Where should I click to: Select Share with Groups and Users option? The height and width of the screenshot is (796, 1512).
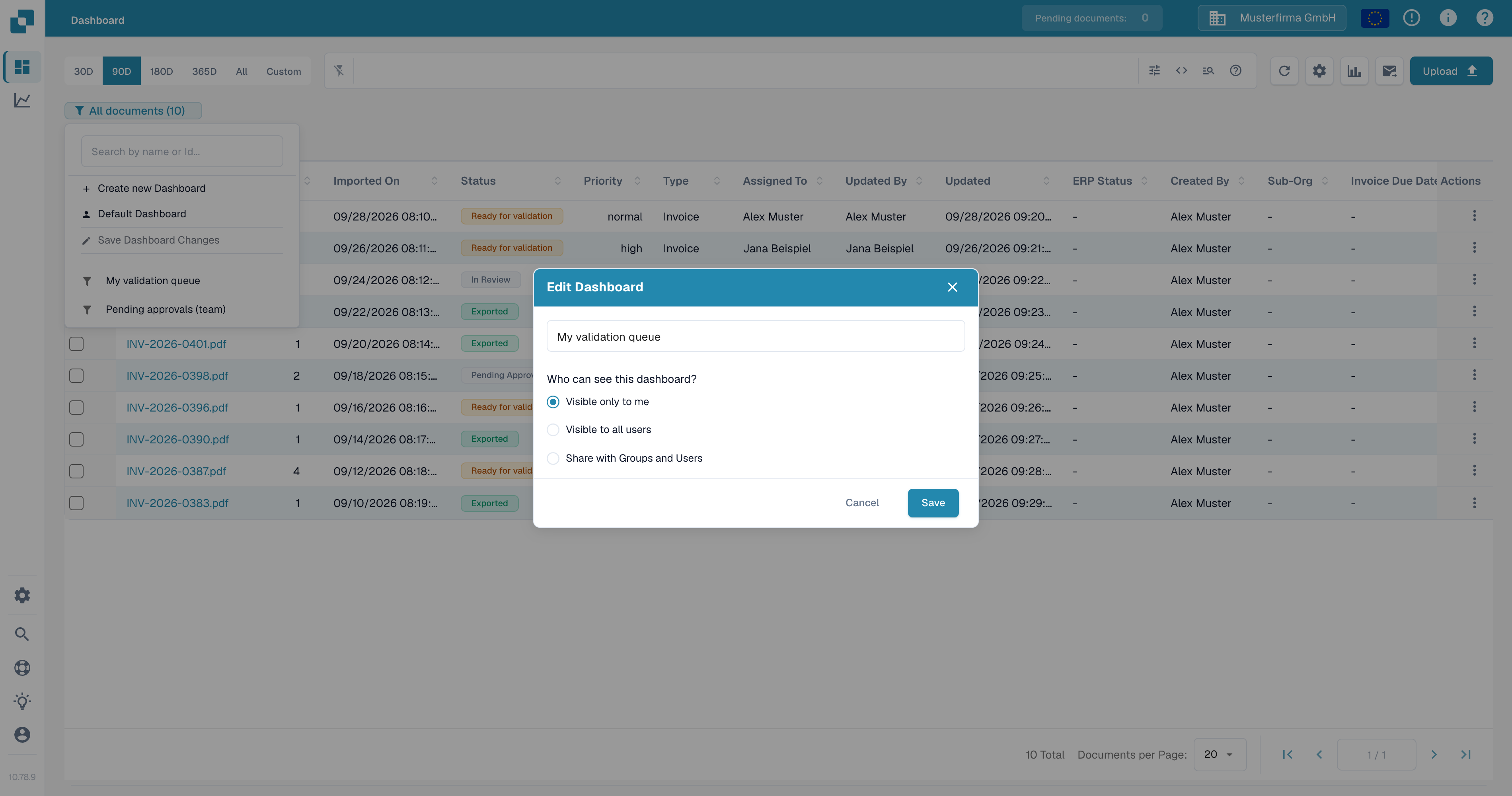(x=553, y=458)
